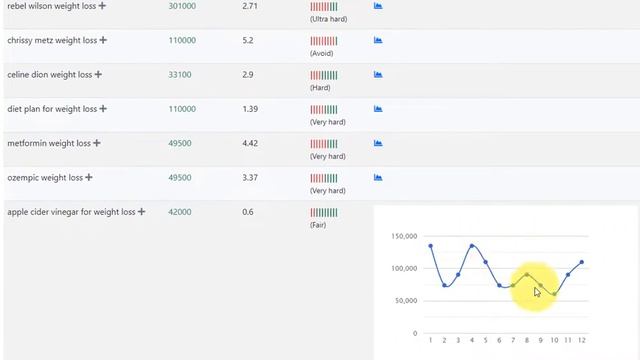640x360 pixels.
Task: Click search volume 49500 in metformin row
Action: (x=180, y=143)
